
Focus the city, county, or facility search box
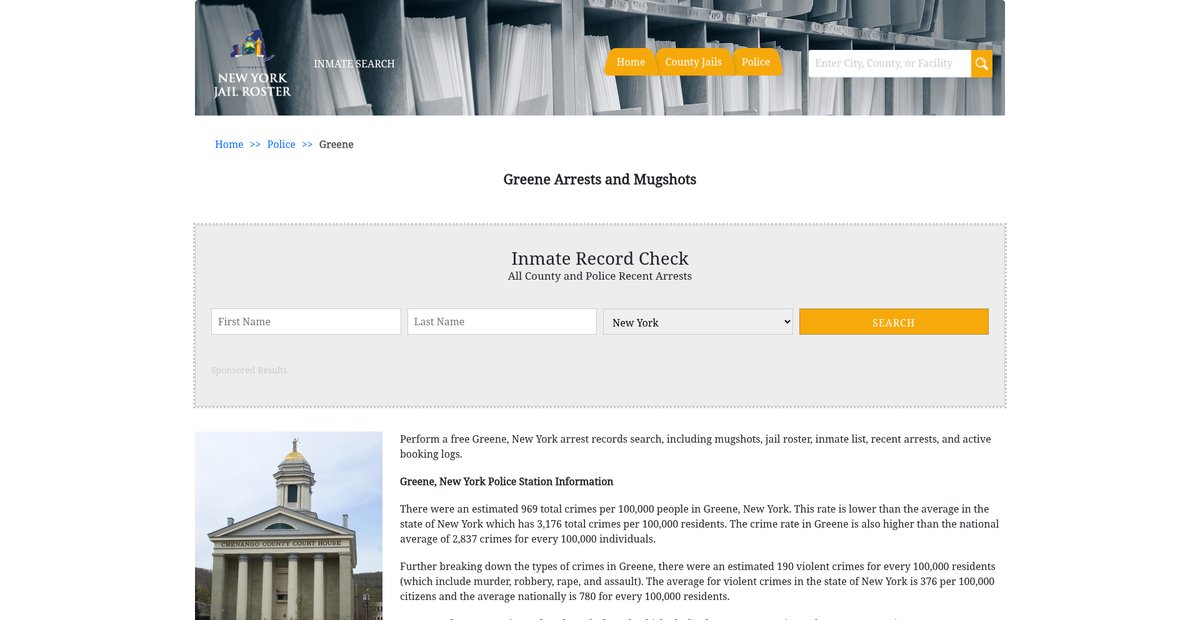point(889,64)
